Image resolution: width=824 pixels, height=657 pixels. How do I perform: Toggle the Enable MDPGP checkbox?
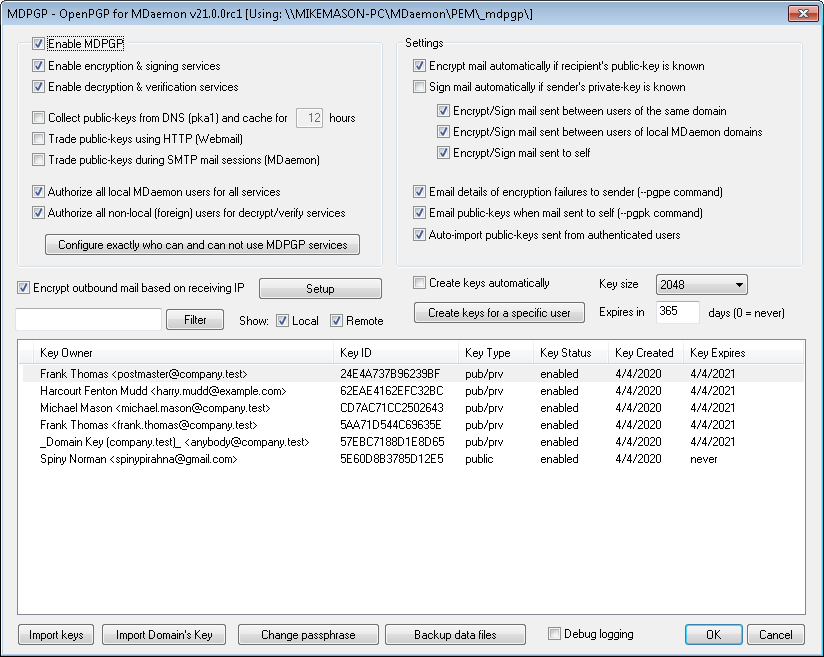[x=39, y=44]
